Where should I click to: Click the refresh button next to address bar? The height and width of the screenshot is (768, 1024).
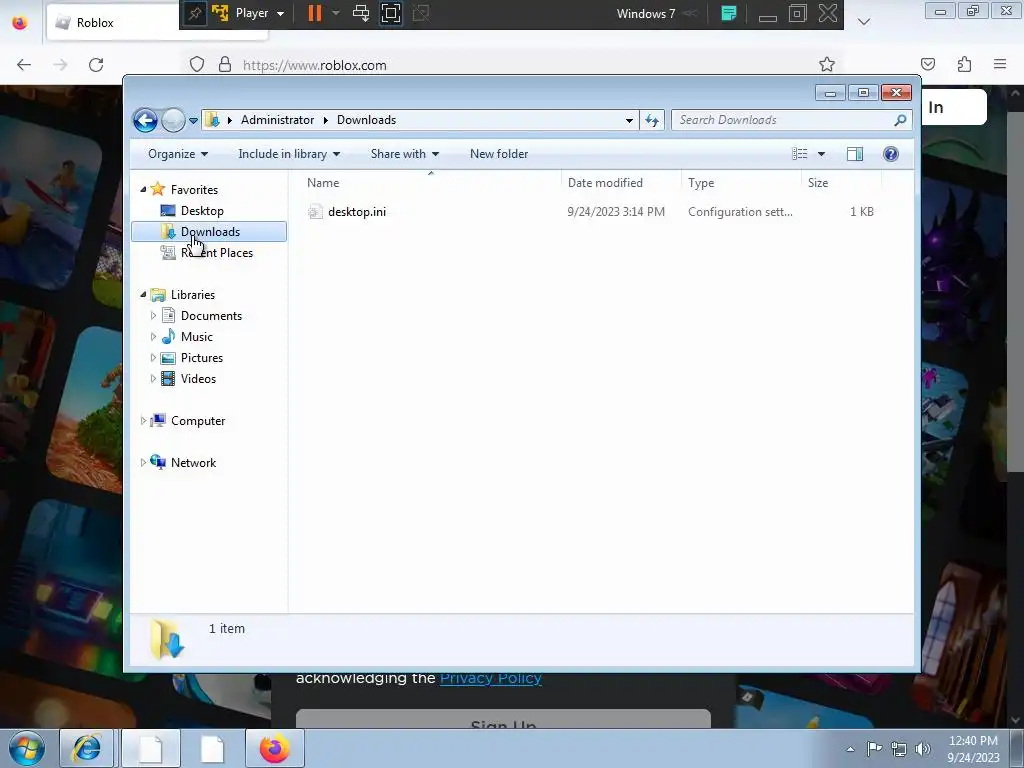pyautogui.click(x=652, y=120)
